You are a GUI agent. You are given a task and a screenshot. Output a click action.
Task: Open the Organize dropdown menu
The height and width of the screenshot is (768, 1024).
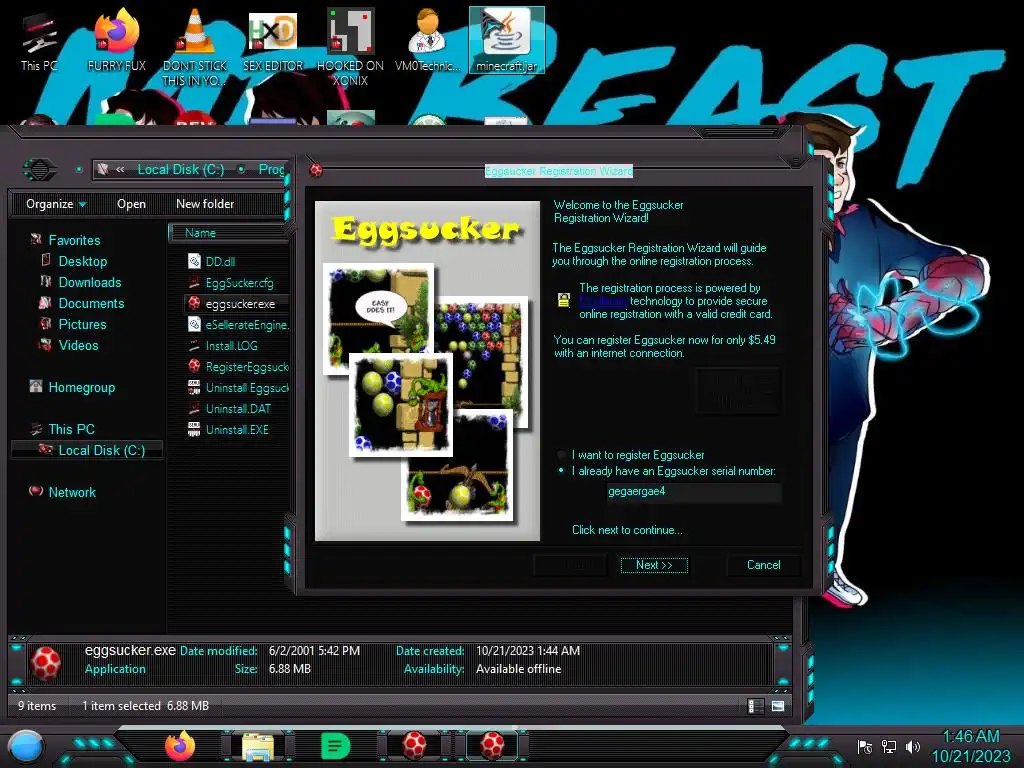click(56, 204)
